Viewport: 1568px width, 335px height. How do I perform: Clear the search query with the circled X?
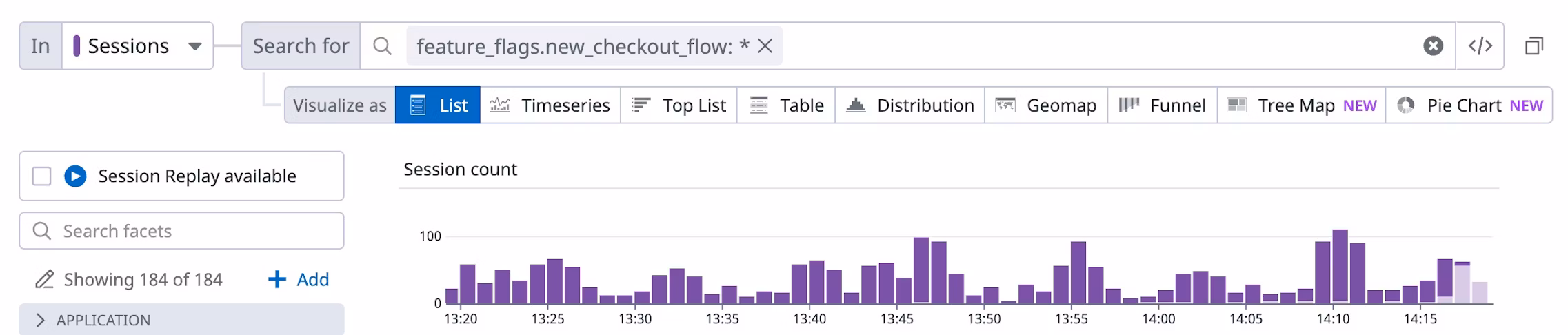1433,46
